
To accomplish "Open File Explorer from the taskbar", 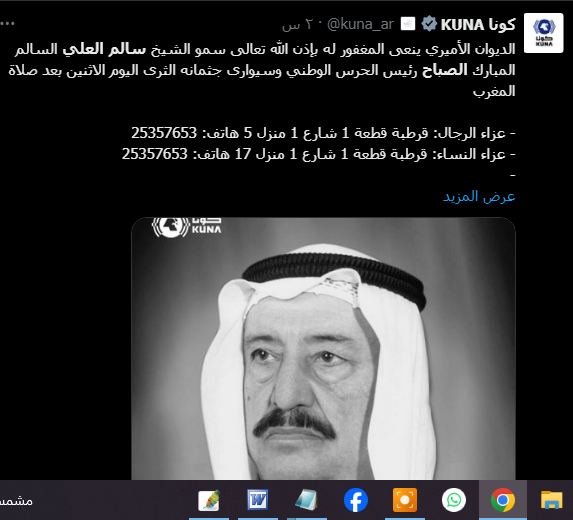I will pyautogui.click(x=551, y=500).
